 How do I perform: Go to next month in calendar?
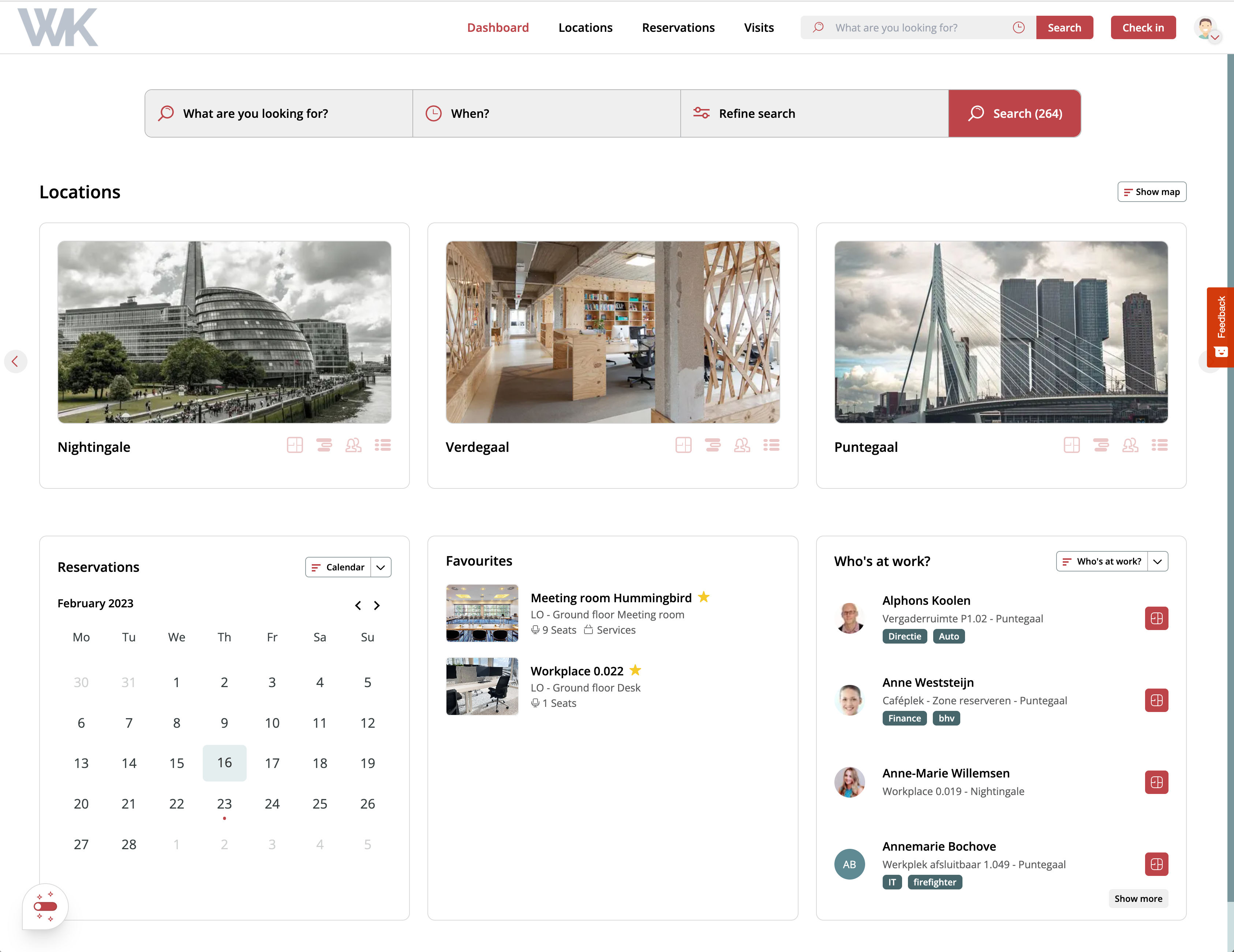point(377,606)
